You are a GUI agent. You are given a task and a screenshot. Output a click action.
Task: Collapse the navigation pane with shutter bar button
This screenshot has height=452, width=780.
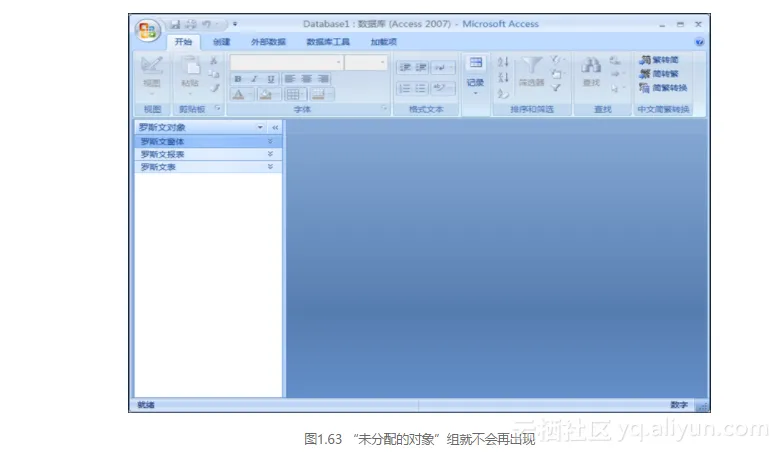[275, 127]
